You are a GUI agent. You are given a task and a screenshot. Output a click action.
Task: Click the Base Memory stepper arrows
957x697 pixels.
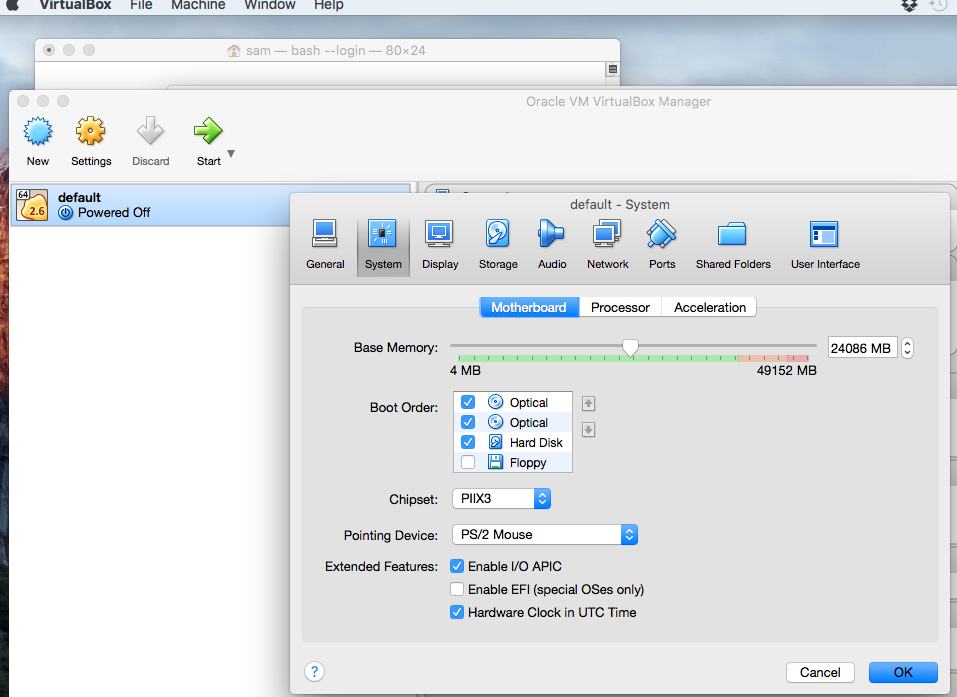(908, 348)
